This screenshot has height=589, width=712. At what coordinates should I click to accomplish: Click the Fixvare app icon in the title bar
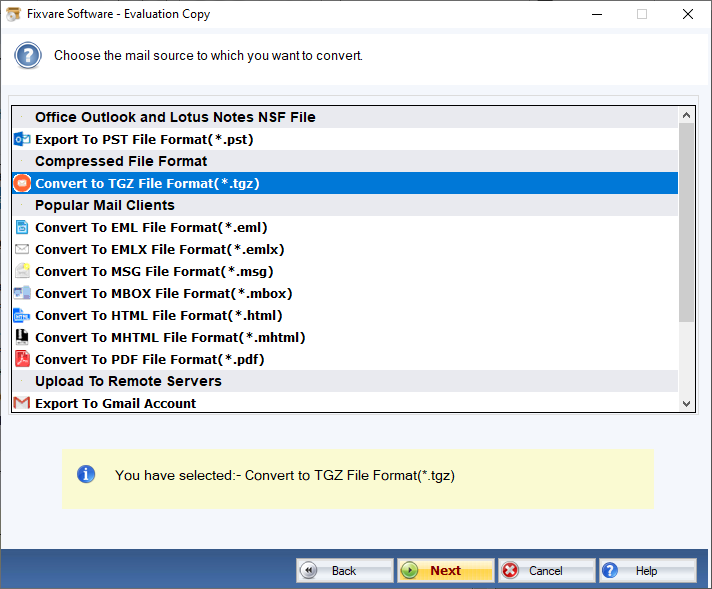pyautogui.click(x=13, y=14)
